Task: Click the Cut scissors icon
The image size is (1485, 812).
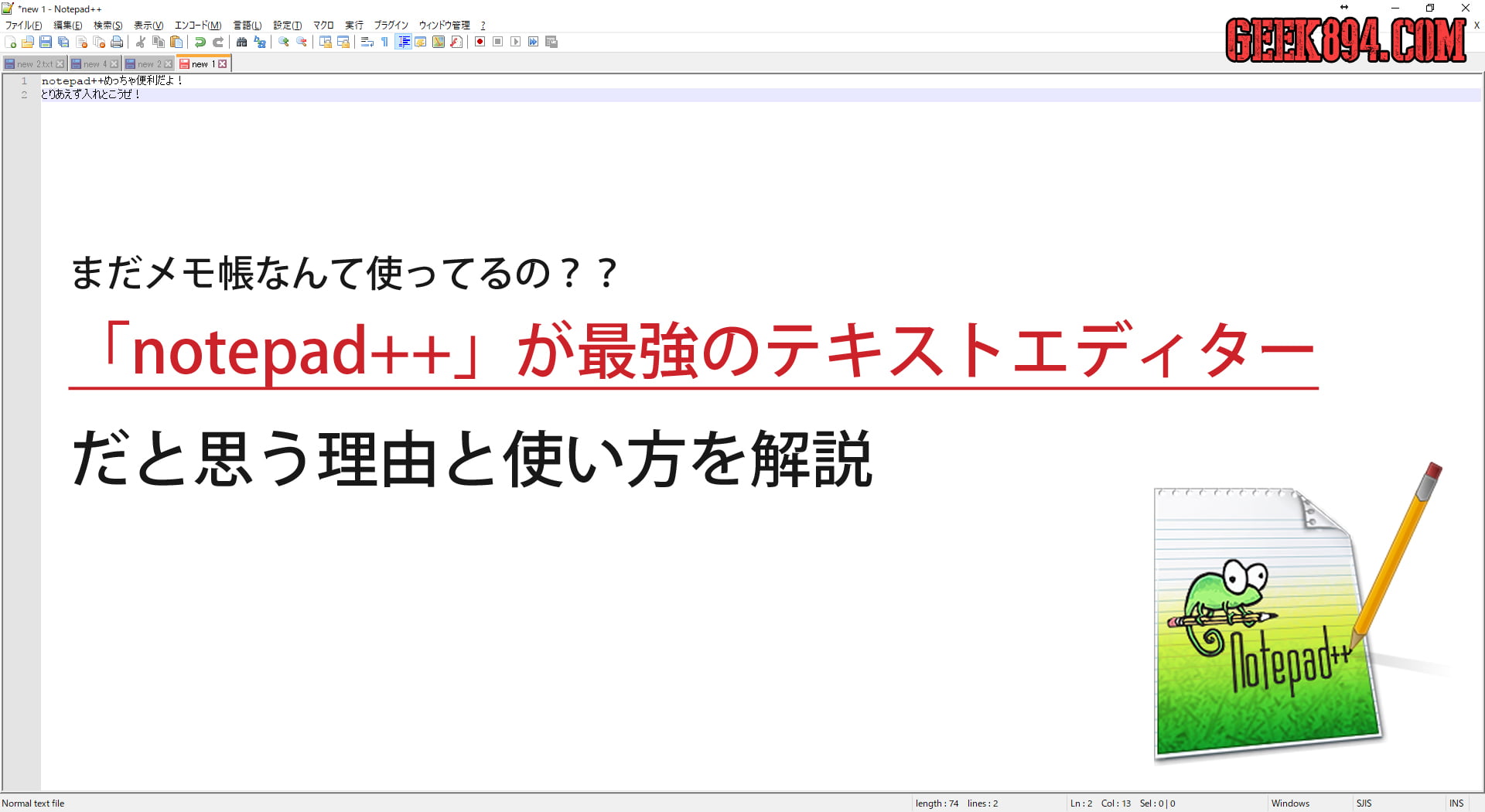Action: click(141, 42)
